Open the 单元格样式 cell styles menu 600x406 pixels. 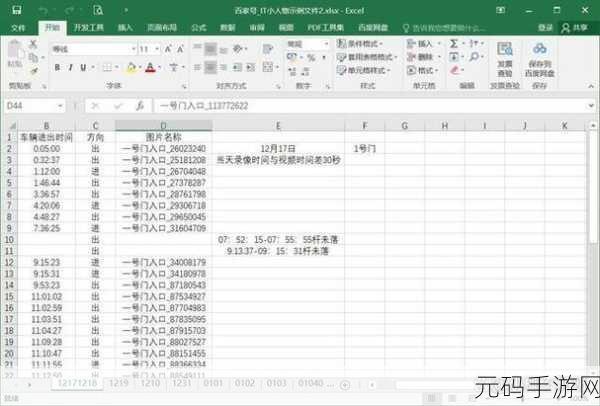click(364, 70)
